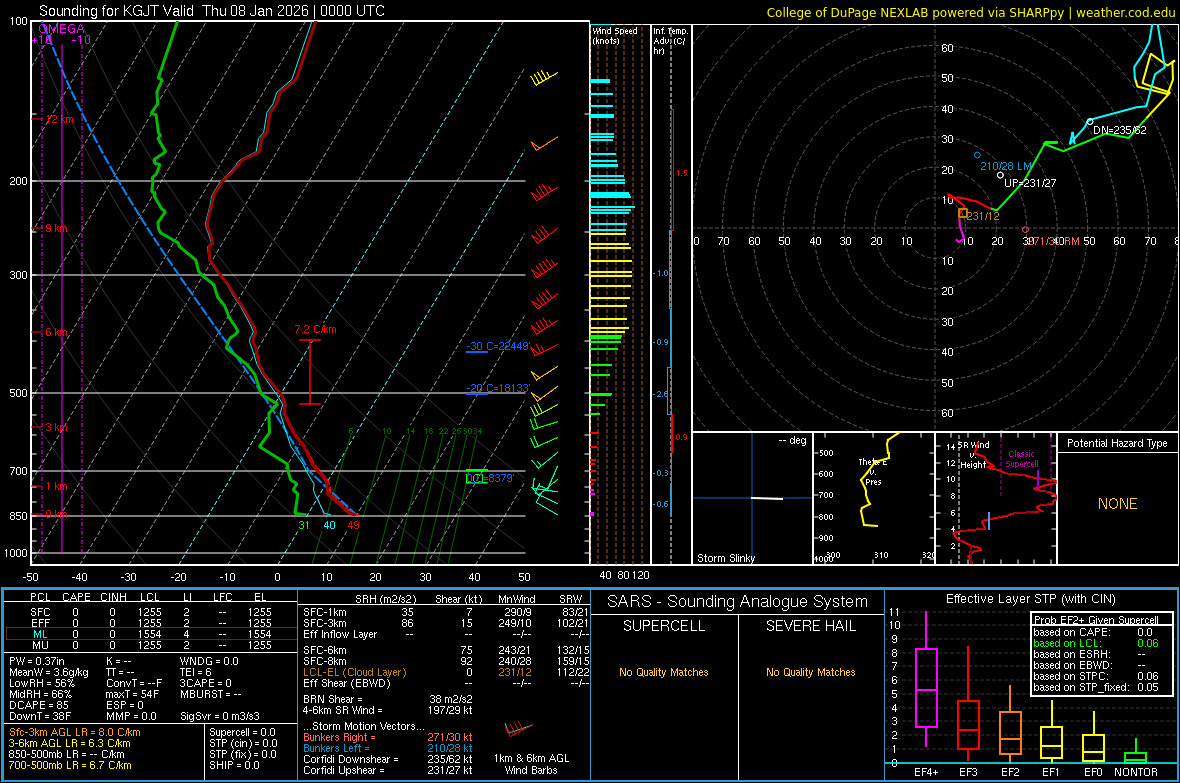Click No Quality Matches under SEVERE HAIL
The image size is (1180, 783).
pos(810,672)
